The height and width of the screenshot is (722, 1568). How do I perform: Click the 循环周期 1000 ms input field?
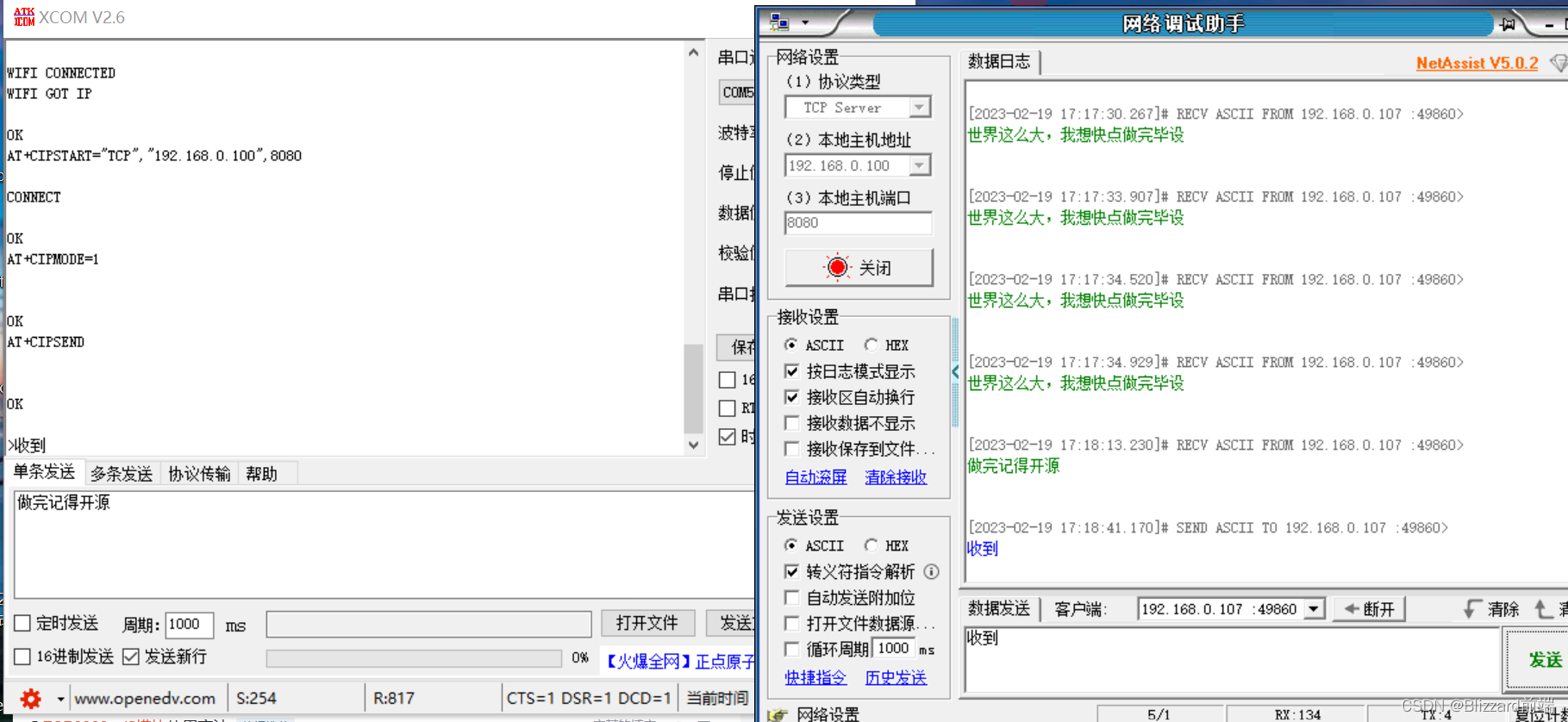pyautogui.click(x=894, y=648)
